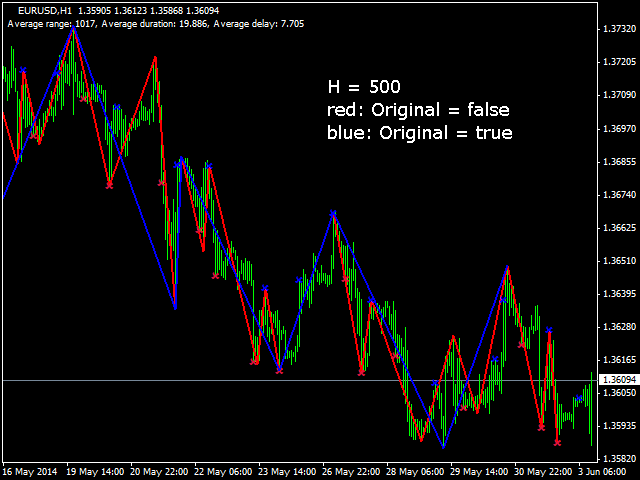Select the 'red: Original = false' label
This screenshot has height=480, width=640.
point(418,109)
